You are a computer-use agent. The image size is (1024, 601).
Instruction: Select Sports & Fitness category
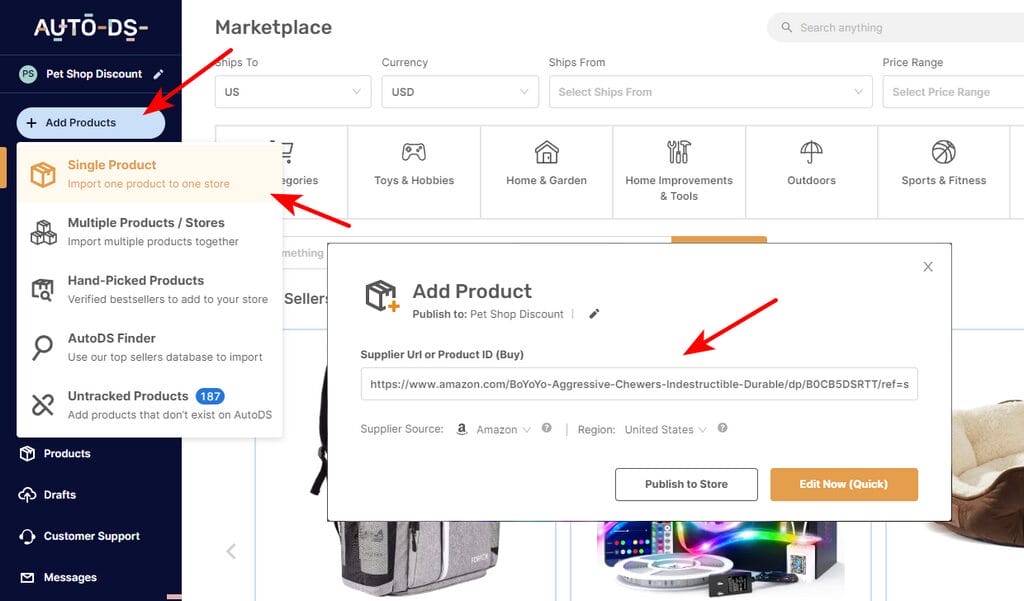coord(944,172)
